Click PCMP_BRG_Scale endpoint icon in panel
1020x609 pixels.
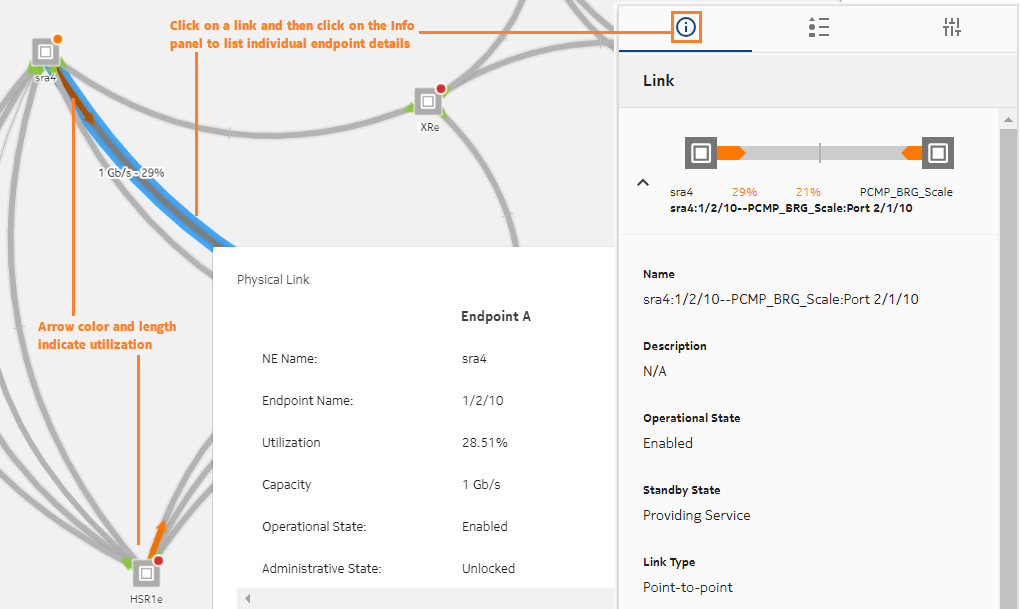(x=937, y=153)
